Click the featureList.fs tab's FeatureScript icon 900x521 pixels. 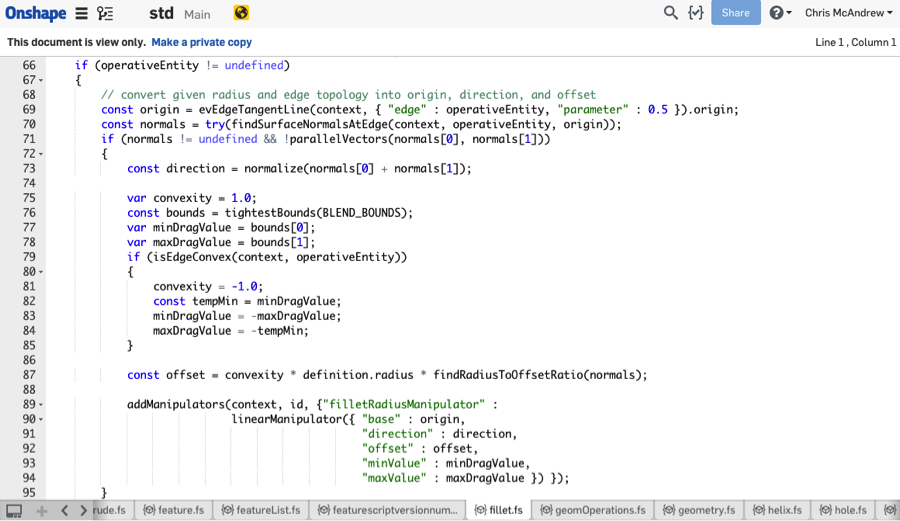[x=227, y=510]
